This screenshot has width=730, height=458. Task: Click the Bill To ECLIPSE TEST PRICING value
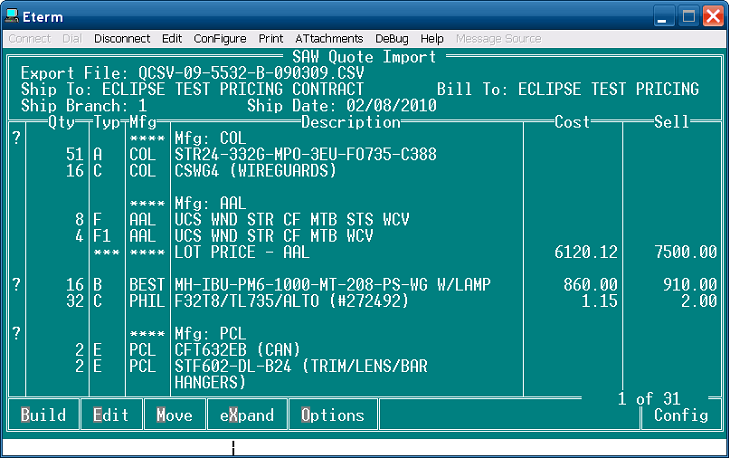pos(608,89)
